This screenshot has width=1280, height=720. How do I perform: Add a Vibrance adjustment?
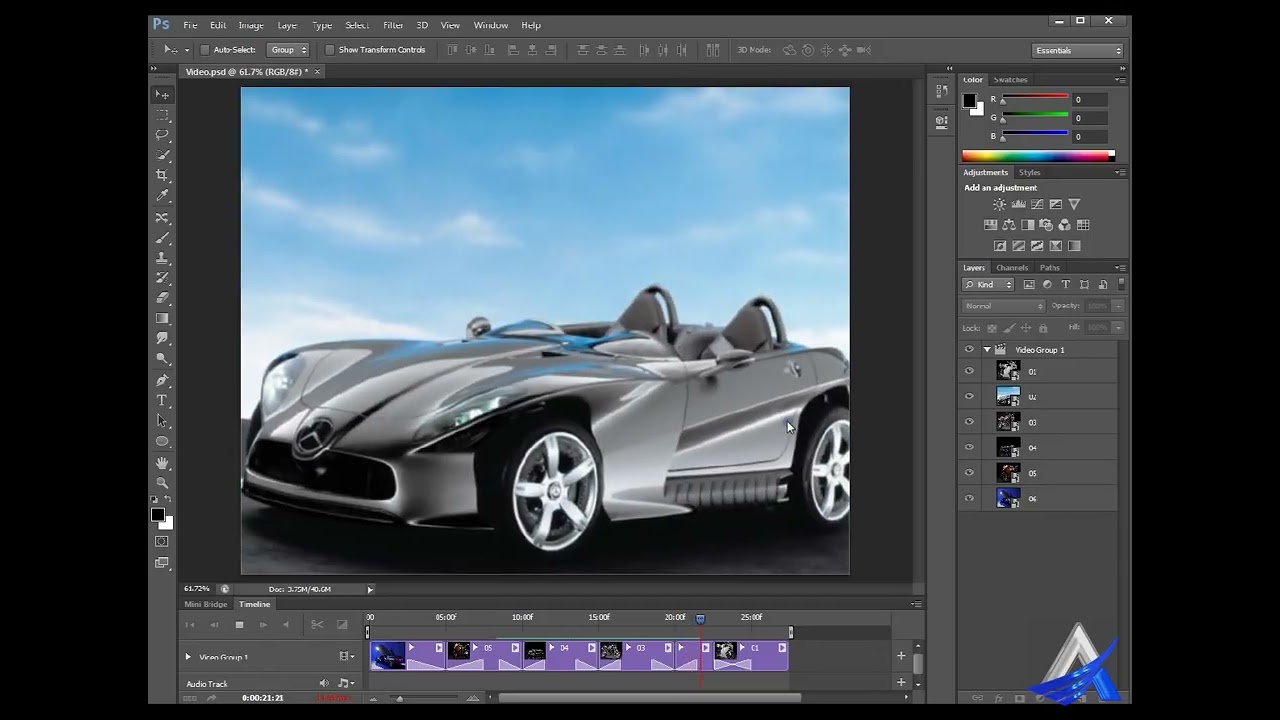(x=1074, y=204)
